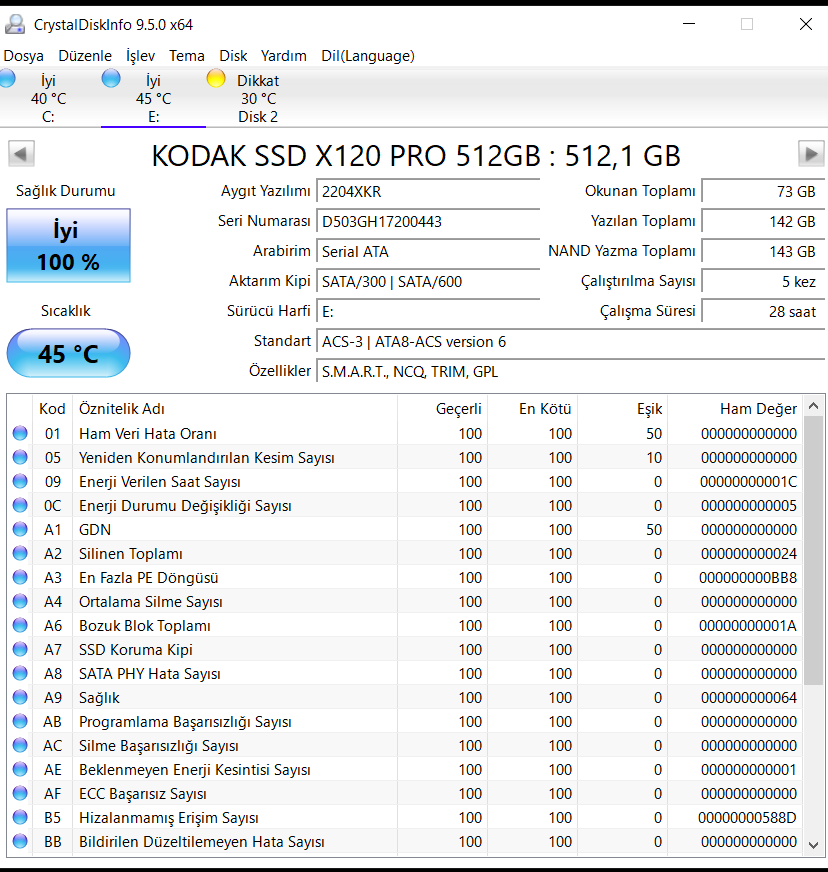
Task: Click the blue status icon for drive E:
Action: click(x=111, y=78)
